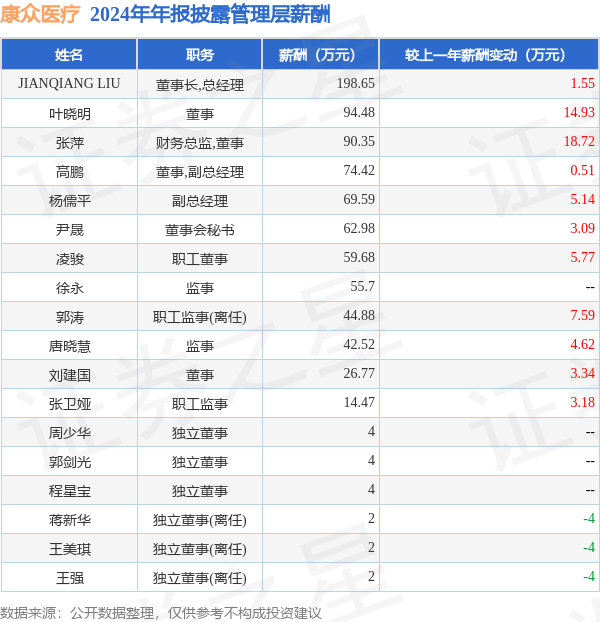The width and height of the screenshot is (600, 622).
Task: Click the position 职工监事(离任)
Action: pyautogui.click(x=199, y=317)
